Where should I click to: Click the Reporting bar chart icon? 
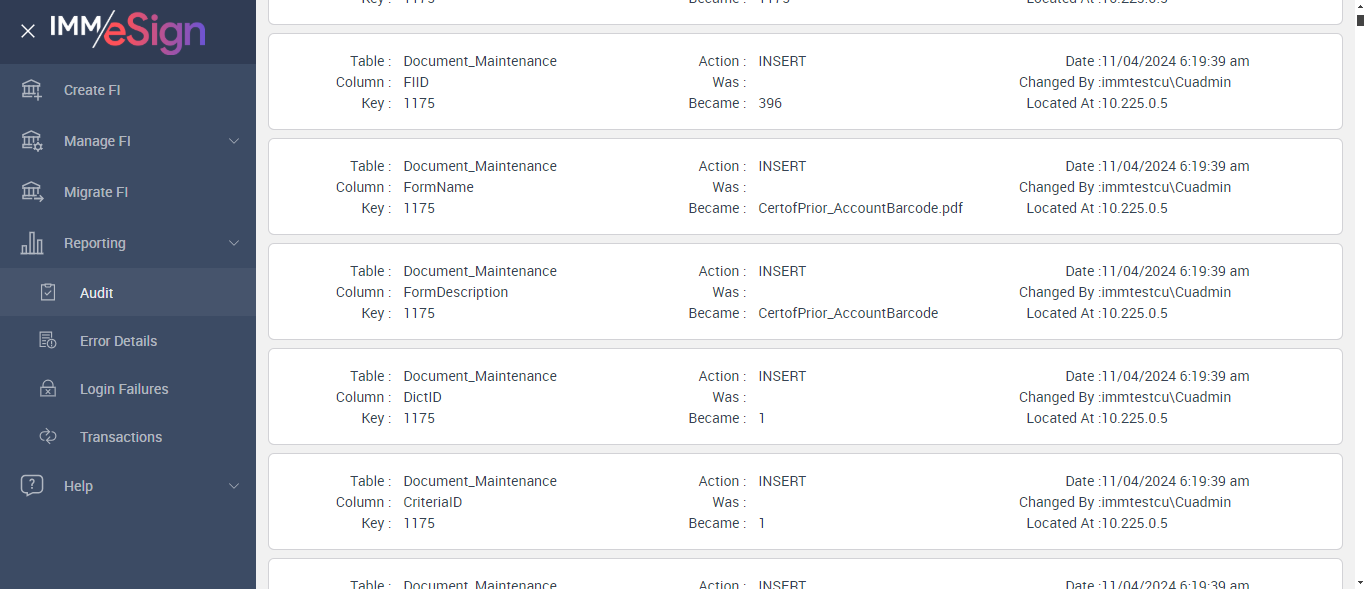[x=32, y=243]
